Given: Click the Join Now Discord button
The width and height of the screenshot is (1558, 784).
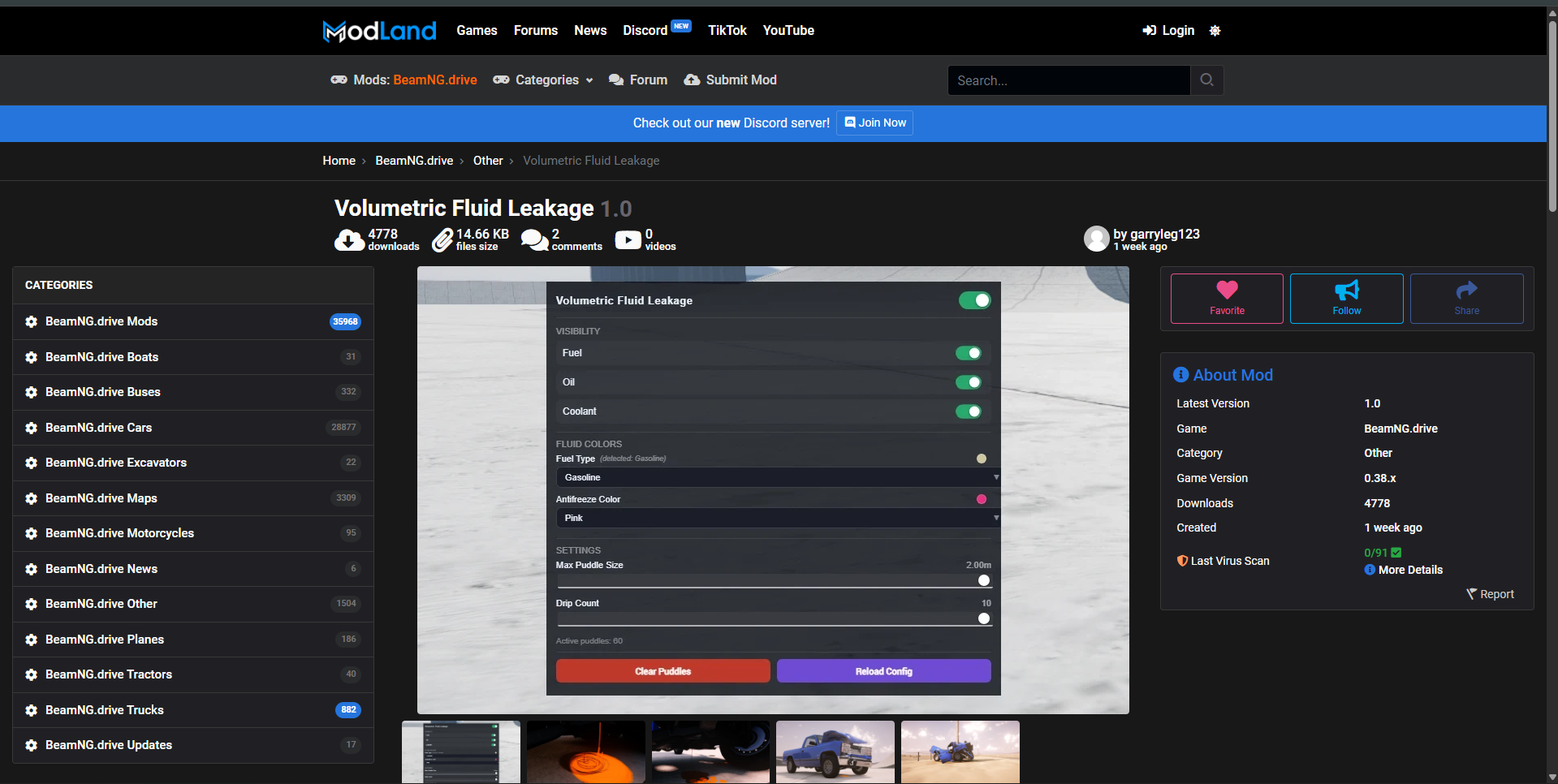Looking at the screenshot, I should [874, 123].
